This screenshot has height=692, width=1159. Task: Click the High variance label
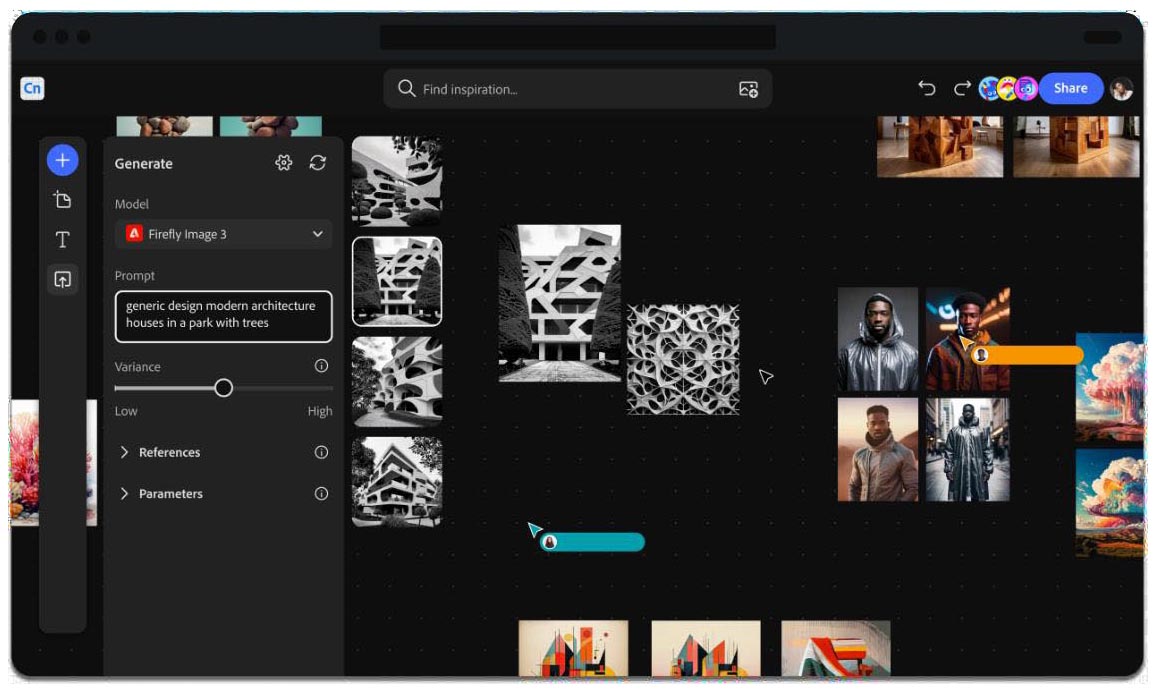320,411
